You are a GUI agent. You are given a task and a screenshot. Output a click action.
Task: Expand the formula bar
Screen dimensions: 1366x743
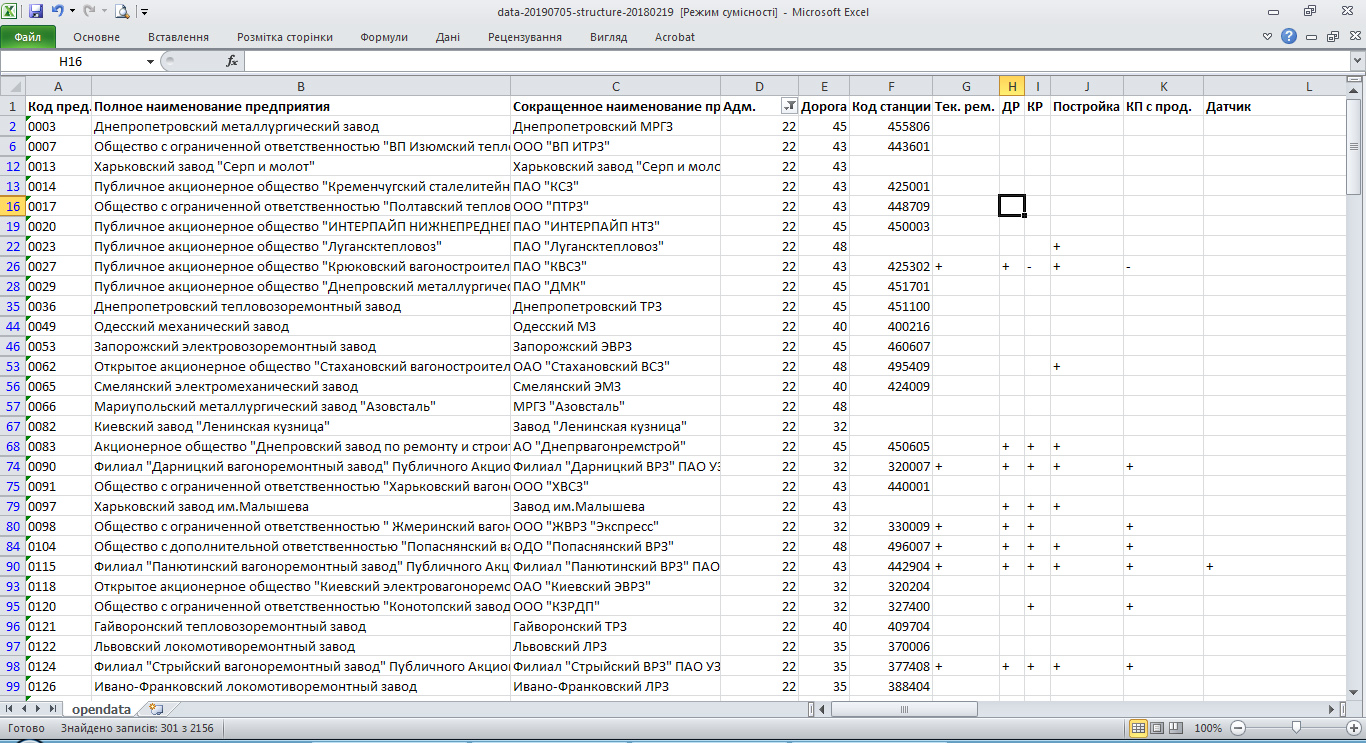coord(1355,61)
